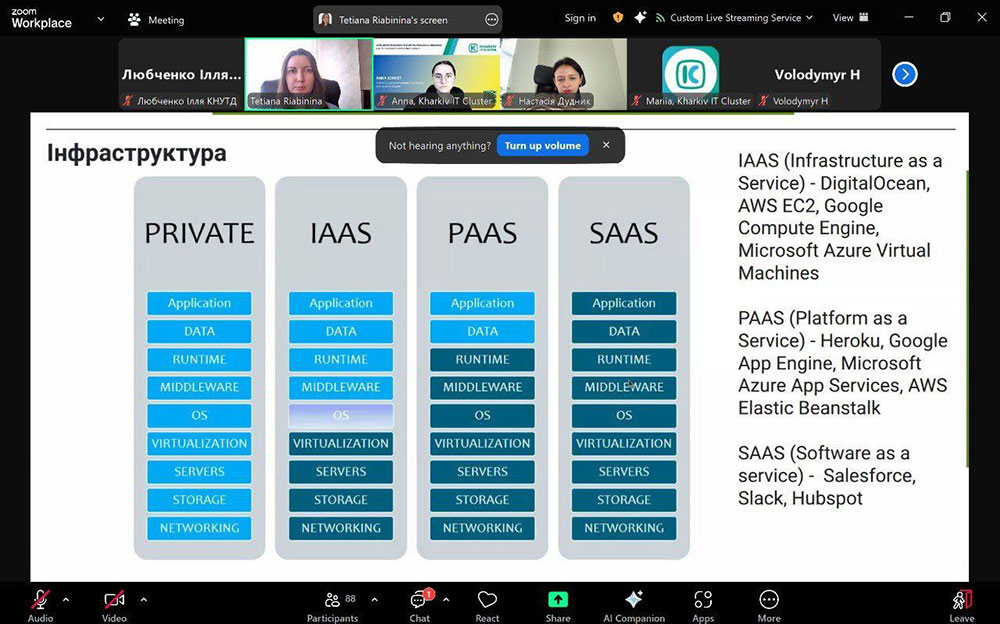Click the RUNTIME block under PAAS
This screenshot has width=1000, height=624.
pyautogui.click(x=482, y=359)
